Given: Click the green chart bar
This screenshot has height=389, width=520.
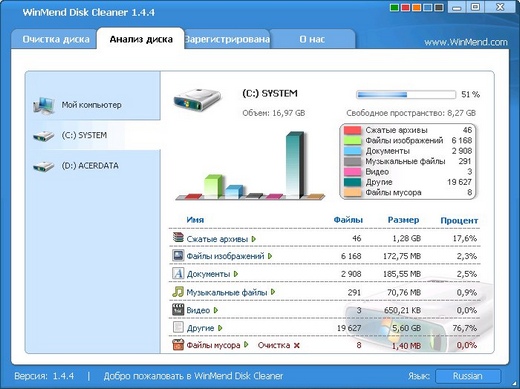Looking at the screenshot, I should (x=213, y=186).
